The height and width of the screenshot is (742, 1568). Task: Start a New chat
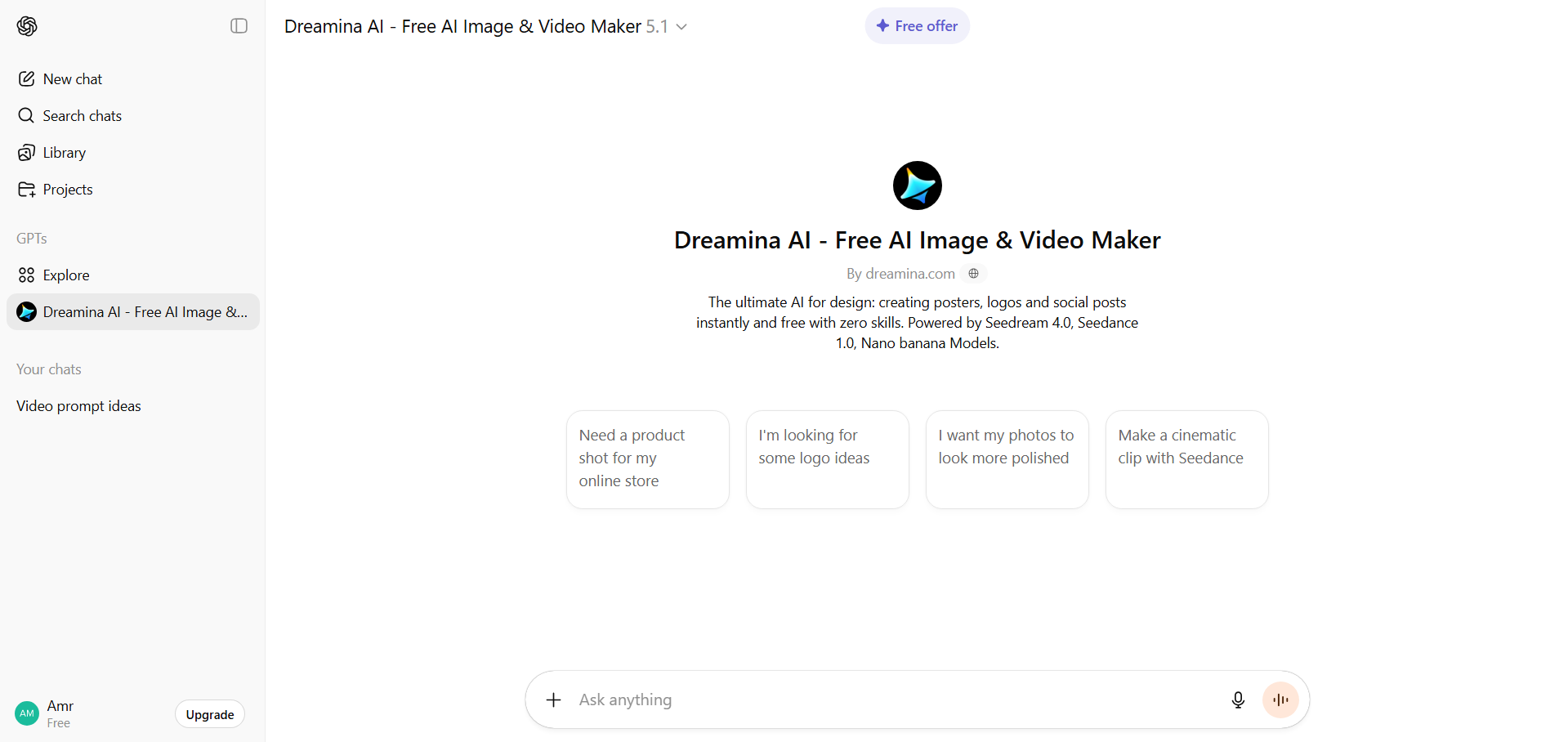tap(133, 78)
